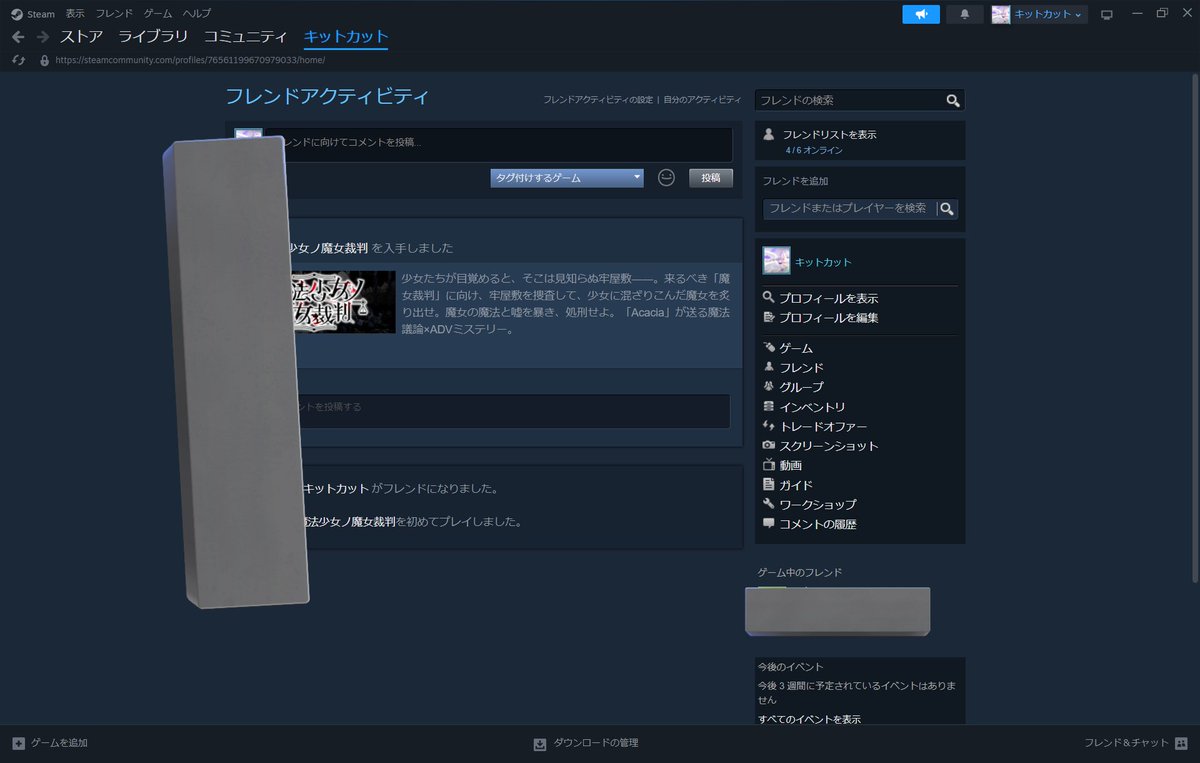Go back with the back arrow
The image size is (1200, 763).
point(18,37)
